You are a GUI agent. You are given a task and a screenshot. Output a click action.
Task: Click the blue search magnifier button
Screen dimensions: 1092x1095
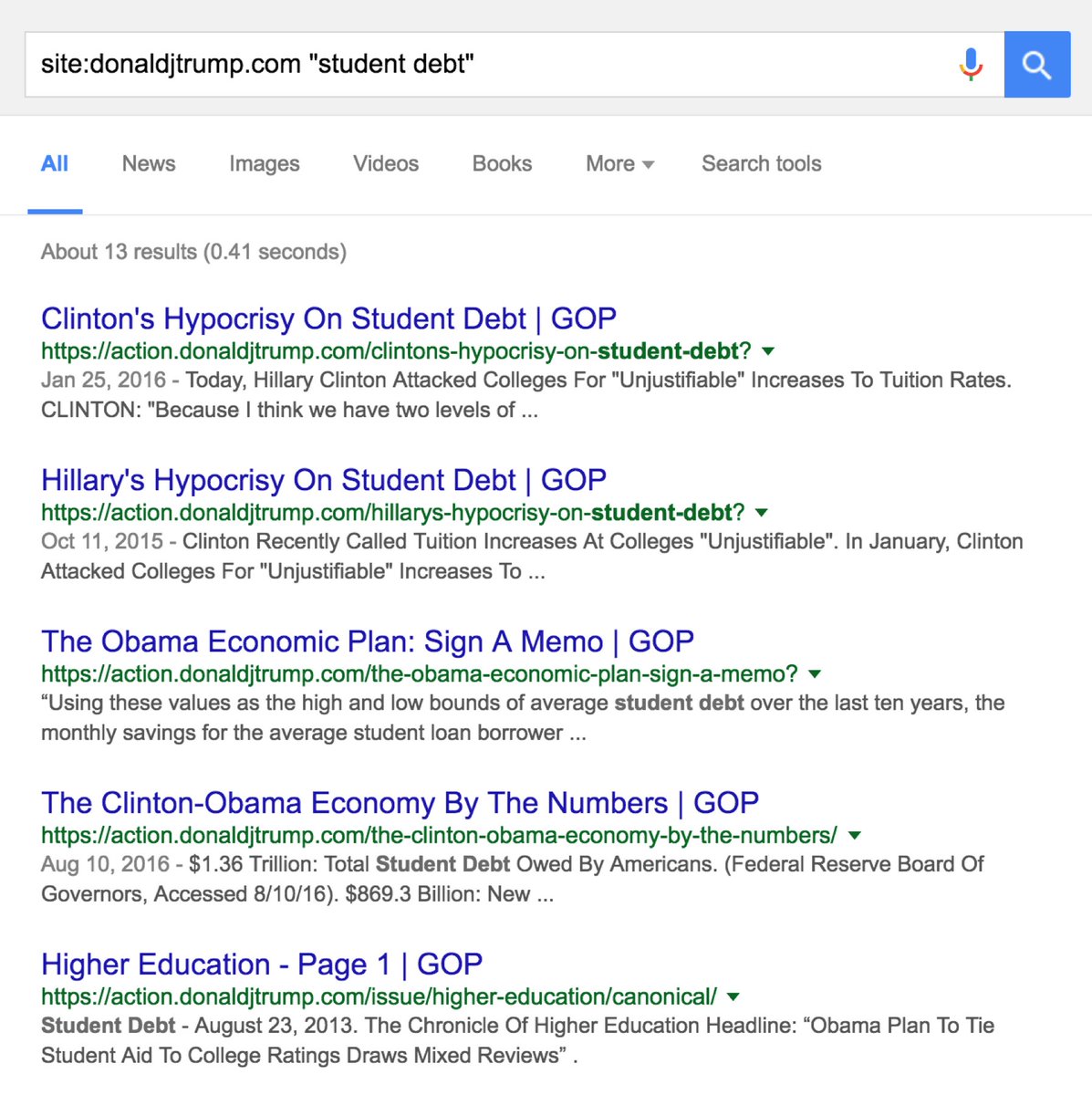pos(1037,65)
